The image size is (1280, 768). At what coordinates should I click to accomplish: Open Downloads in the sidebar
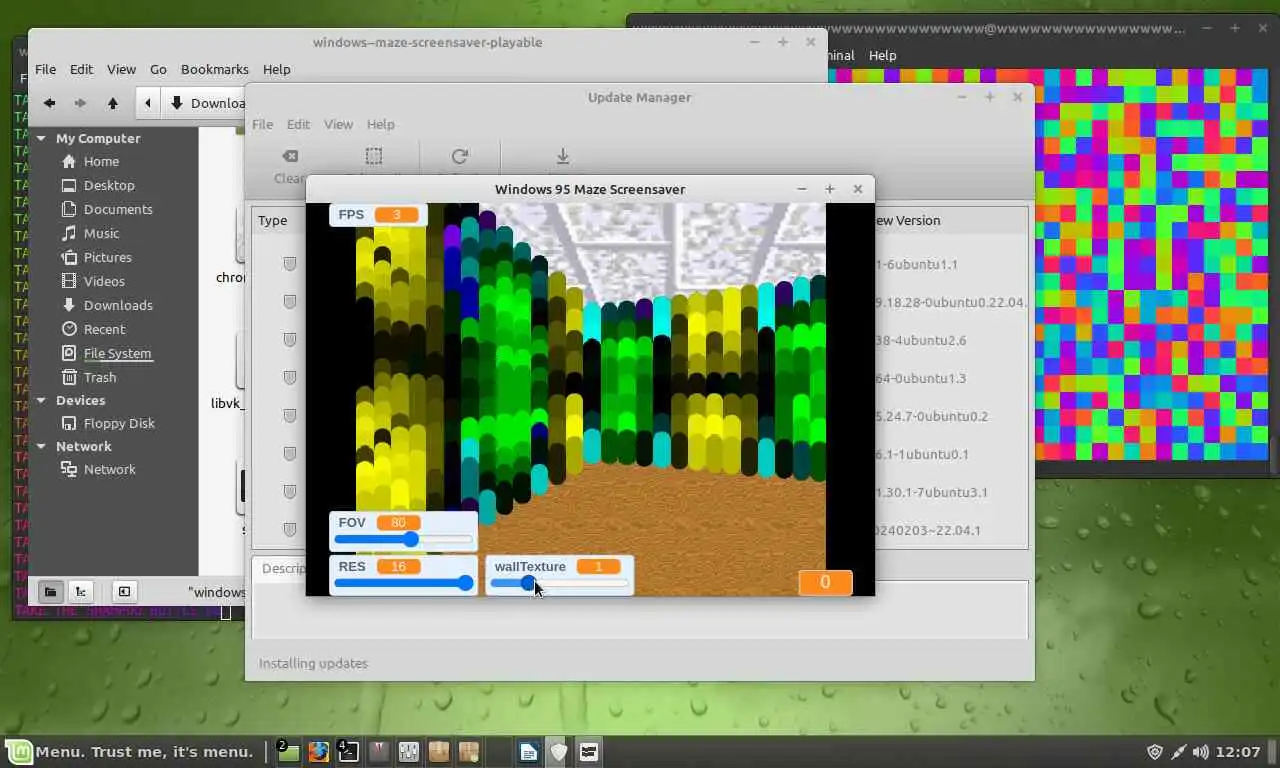(118, 305)
